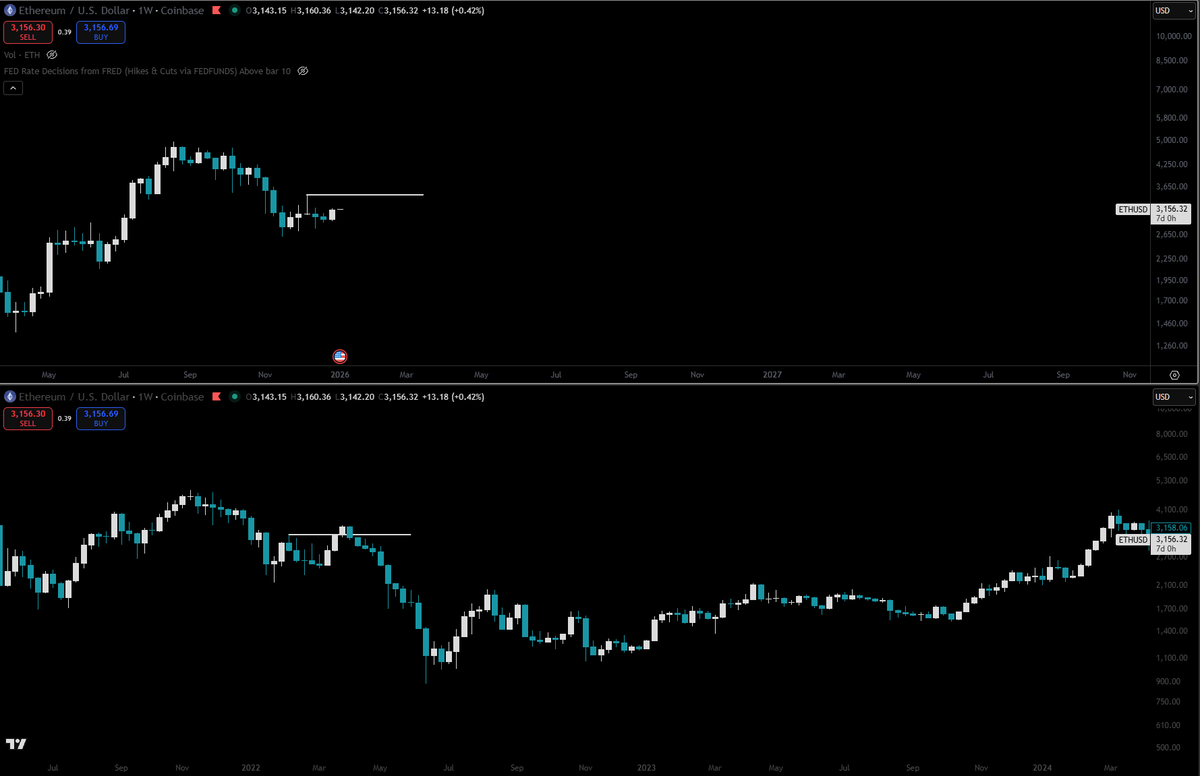
Task: Collapse the indicator legend in top chart
Action: point(12,88)
